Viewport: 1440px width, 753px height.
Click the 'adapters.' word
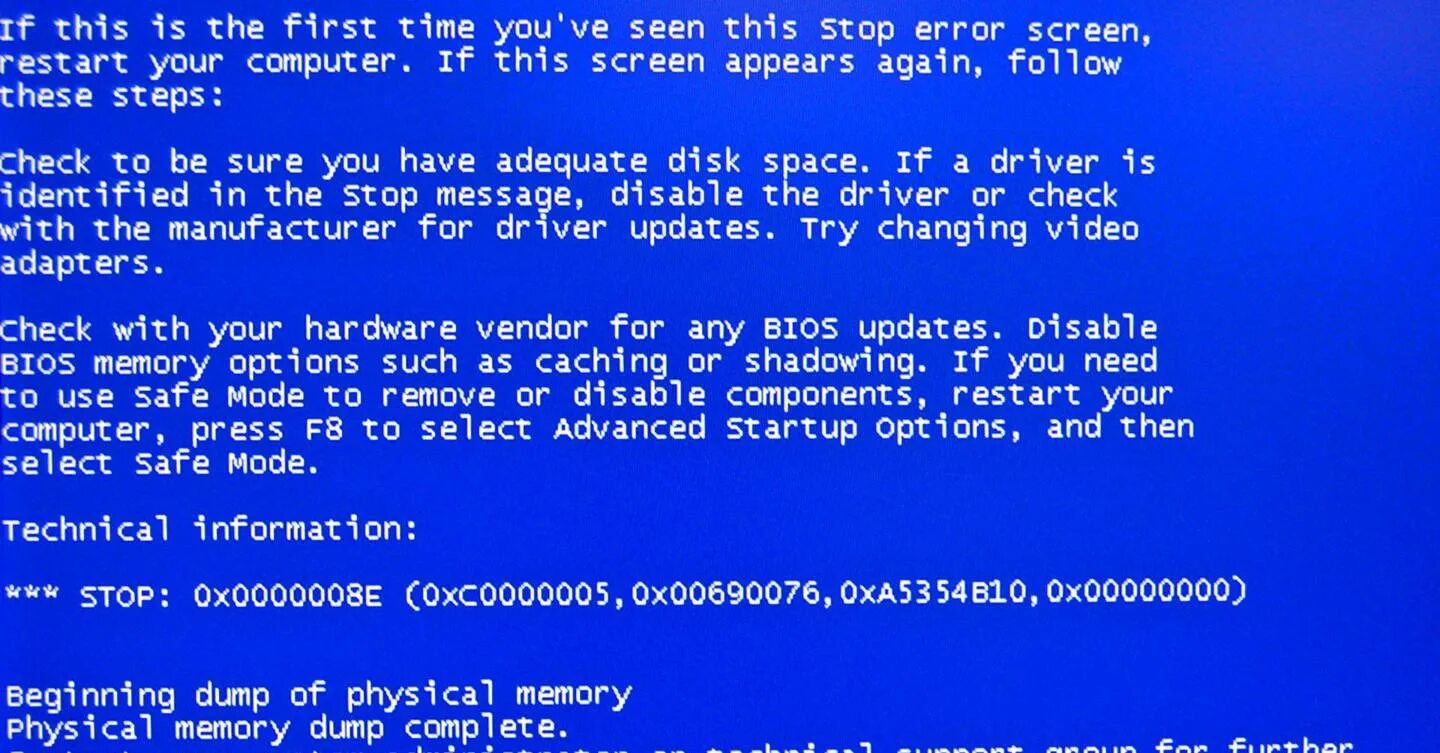pyautogui.click(x=81, y=265)
